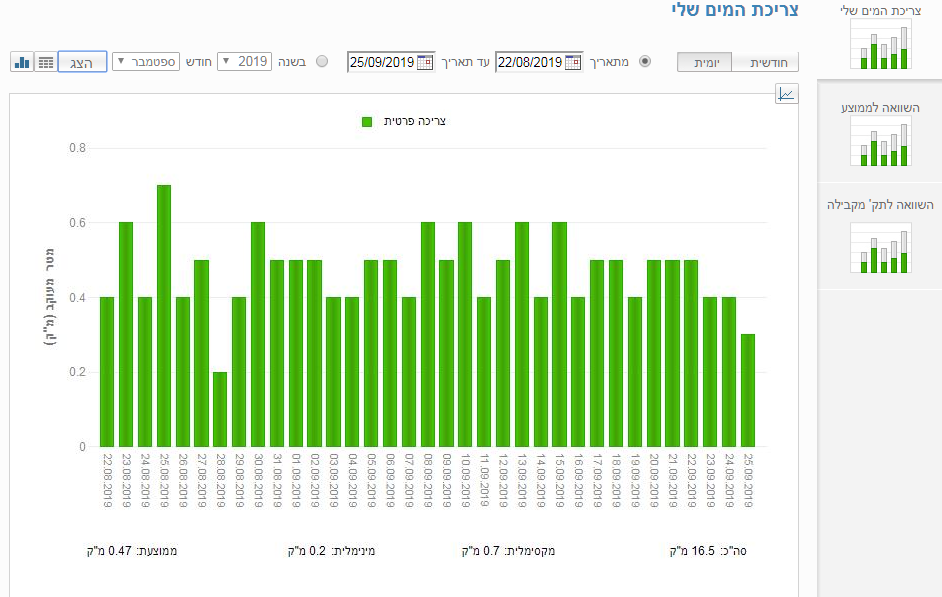
Task: Click the line chart toggle icon
Action: [x=787, y=94]
